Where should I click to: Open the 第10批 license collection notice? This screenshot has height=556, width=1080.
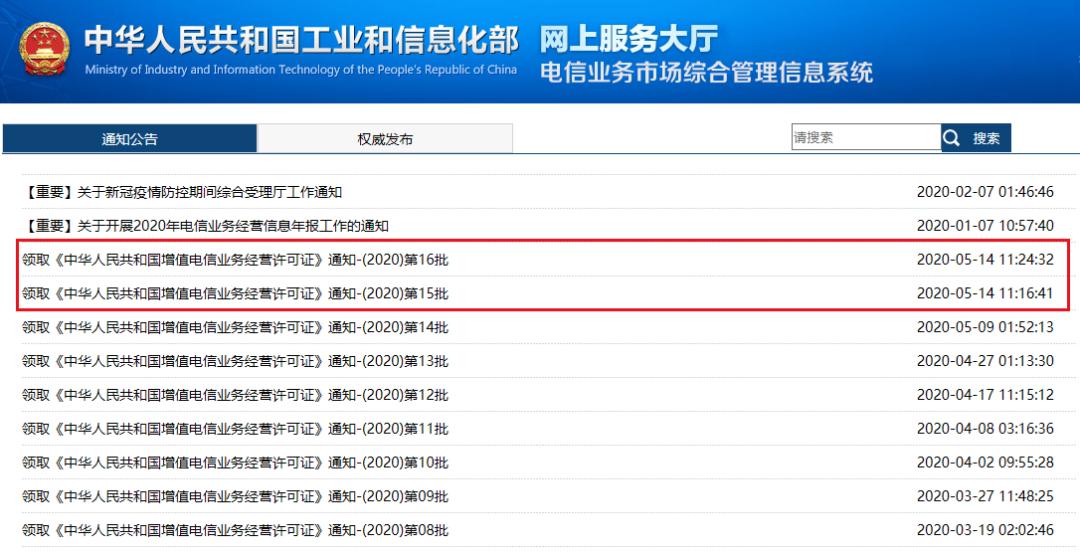pyautogui.click(x=235, y=462)
